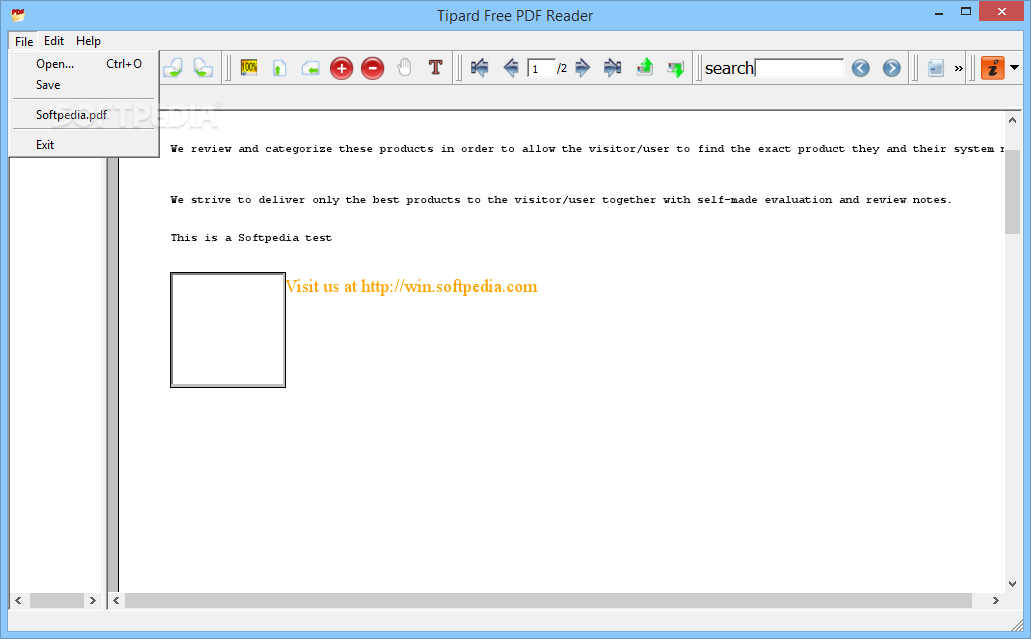The width and height of the screenshot is (1031, 639).
Task: Zoom in with the red plus button
Action: click(x=341, y=68)
